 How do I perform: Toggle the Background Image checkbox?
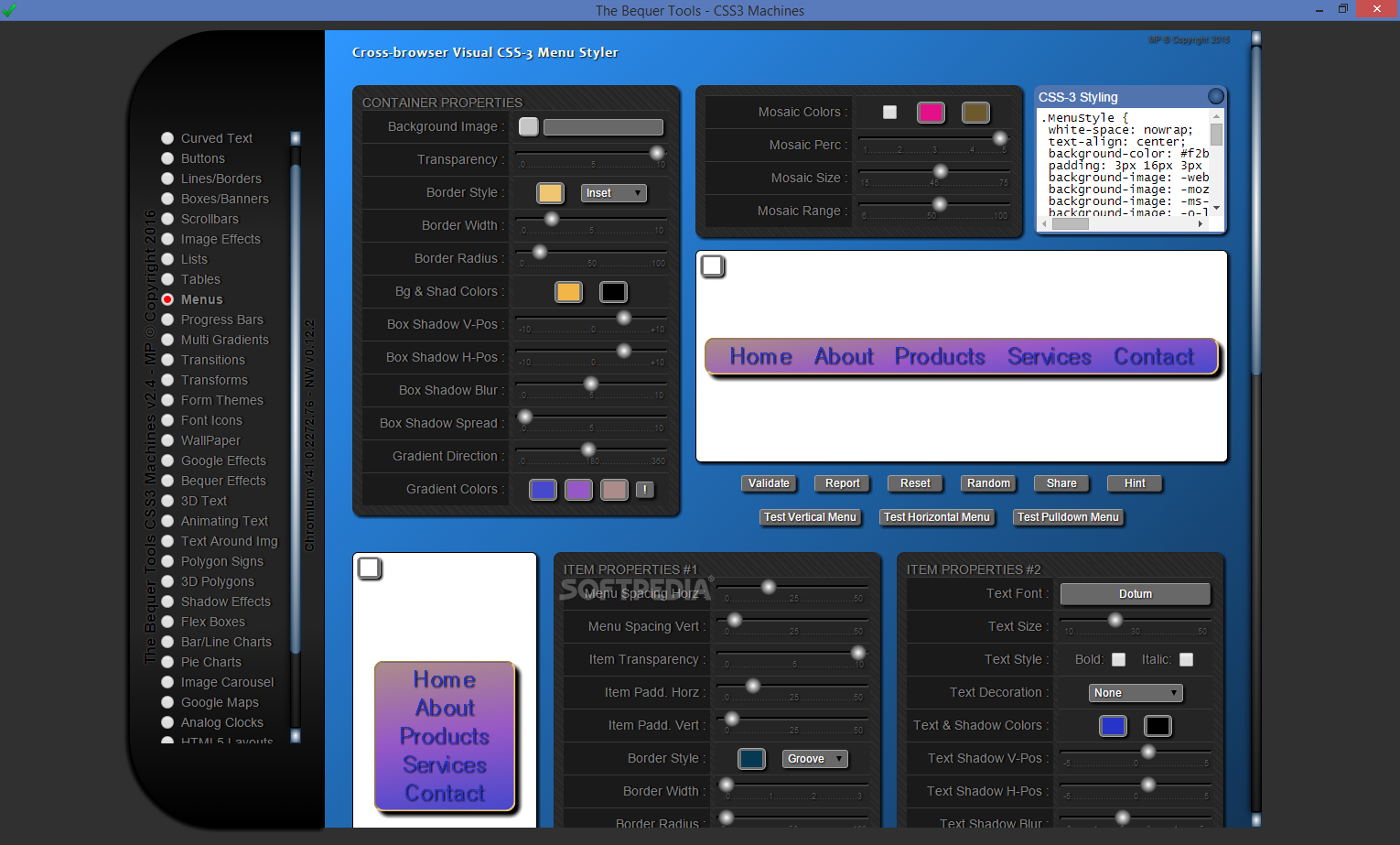coord(529,126)
